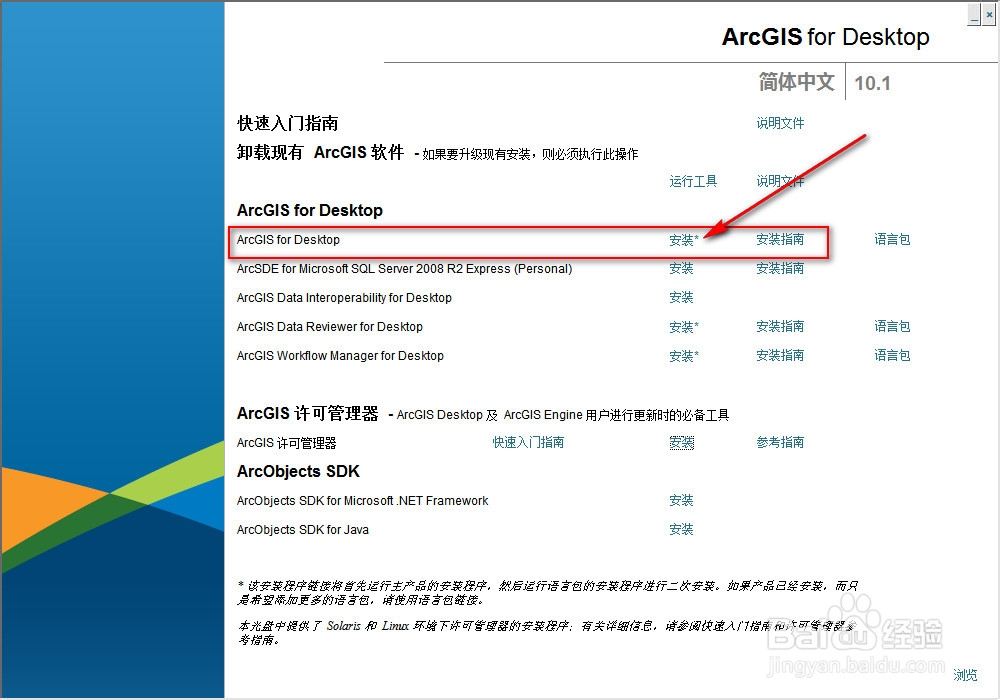Click the 快速入门指南 heading

point(288,123)
